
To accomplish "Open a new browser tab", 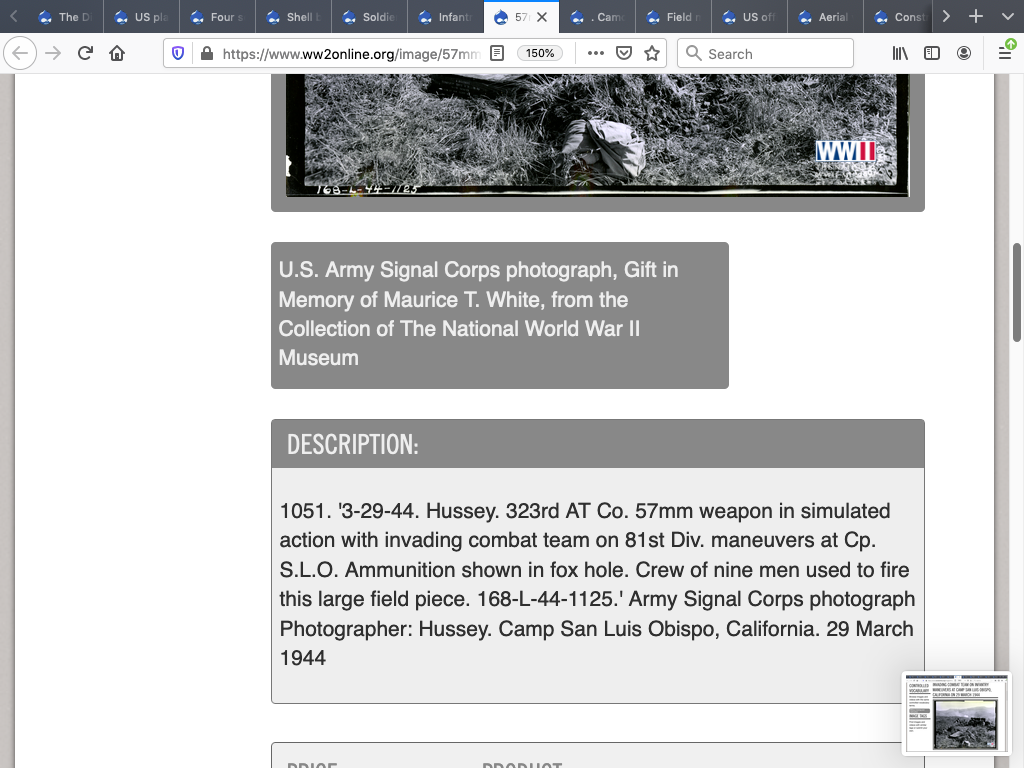I will [976, 17].
